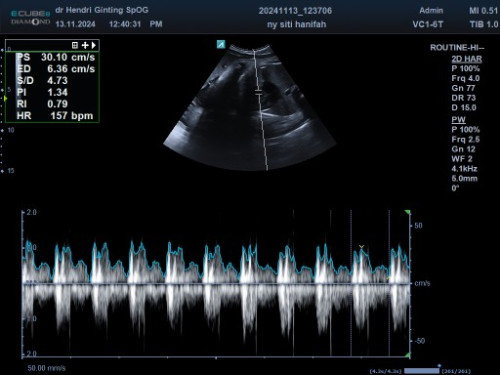The height and width of the screenshot is (375, 500).
Task: Expand measurement box with right-arrow icon
Action: coord(94,45)
